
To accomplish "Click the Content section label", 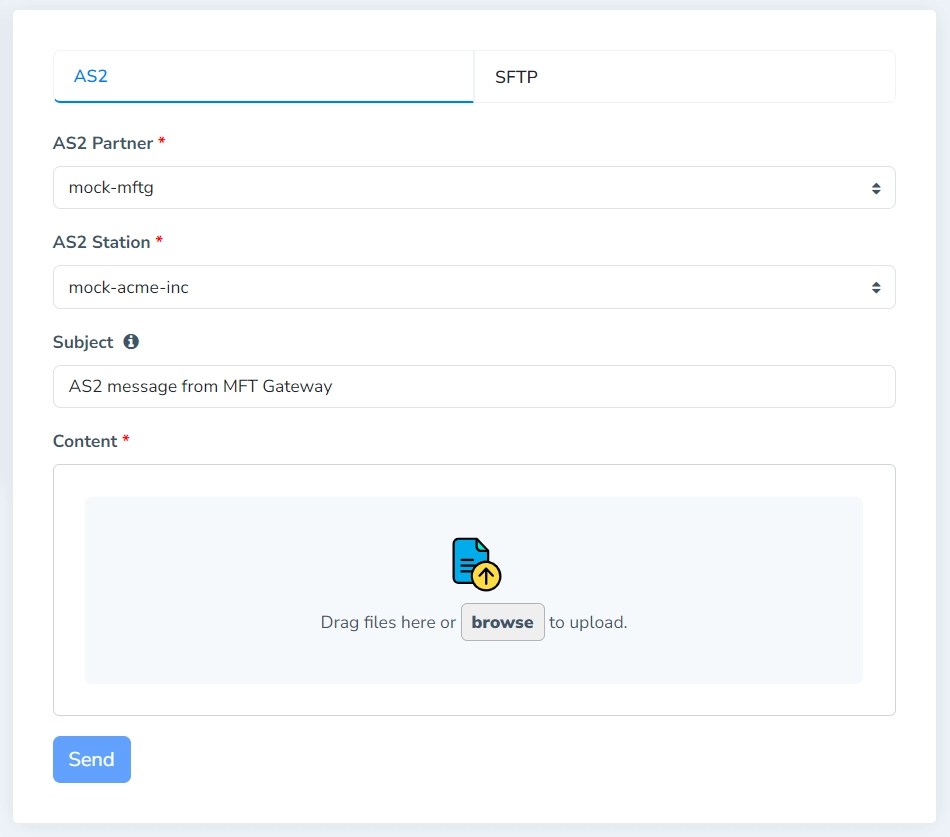I will (86, 440).
